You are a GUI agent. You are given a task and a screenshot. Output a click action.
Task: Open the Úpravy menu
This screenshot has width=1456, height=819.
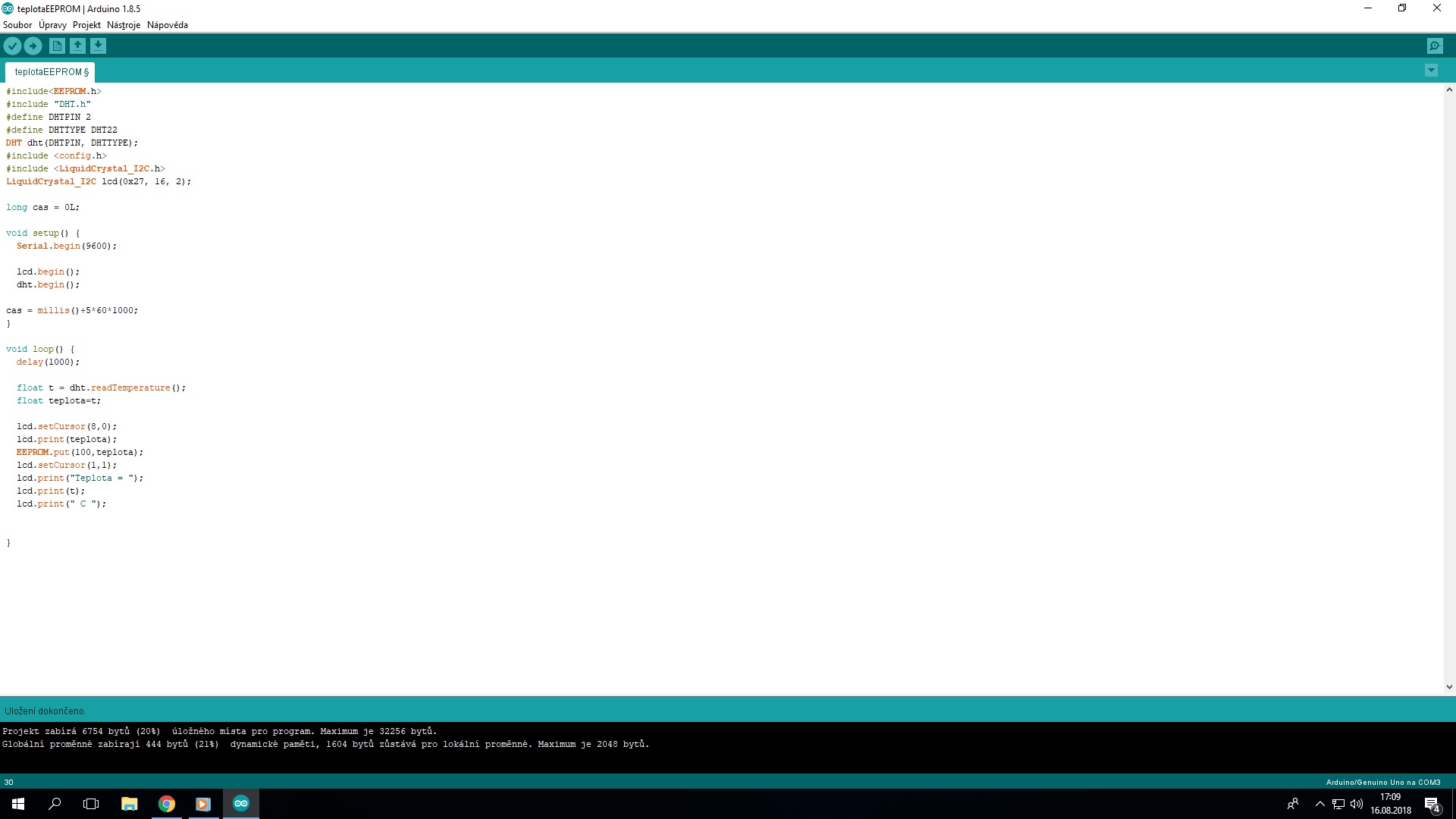click(52, 25)
